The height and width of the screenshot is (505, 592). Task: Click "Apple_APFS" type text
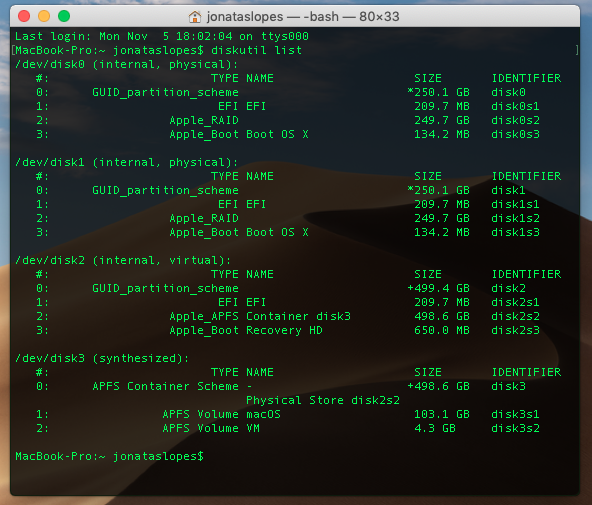coord(204,316)
